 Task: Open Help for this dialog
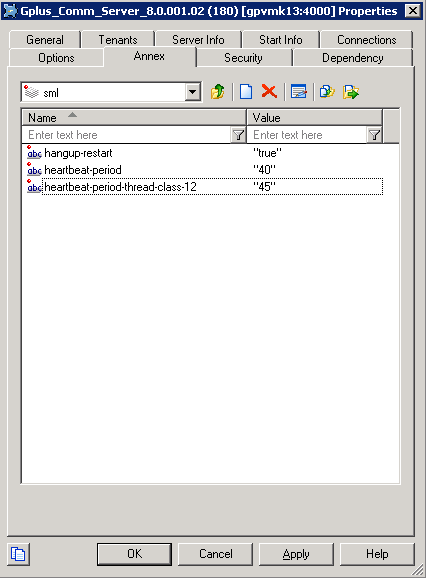(377, 554)
